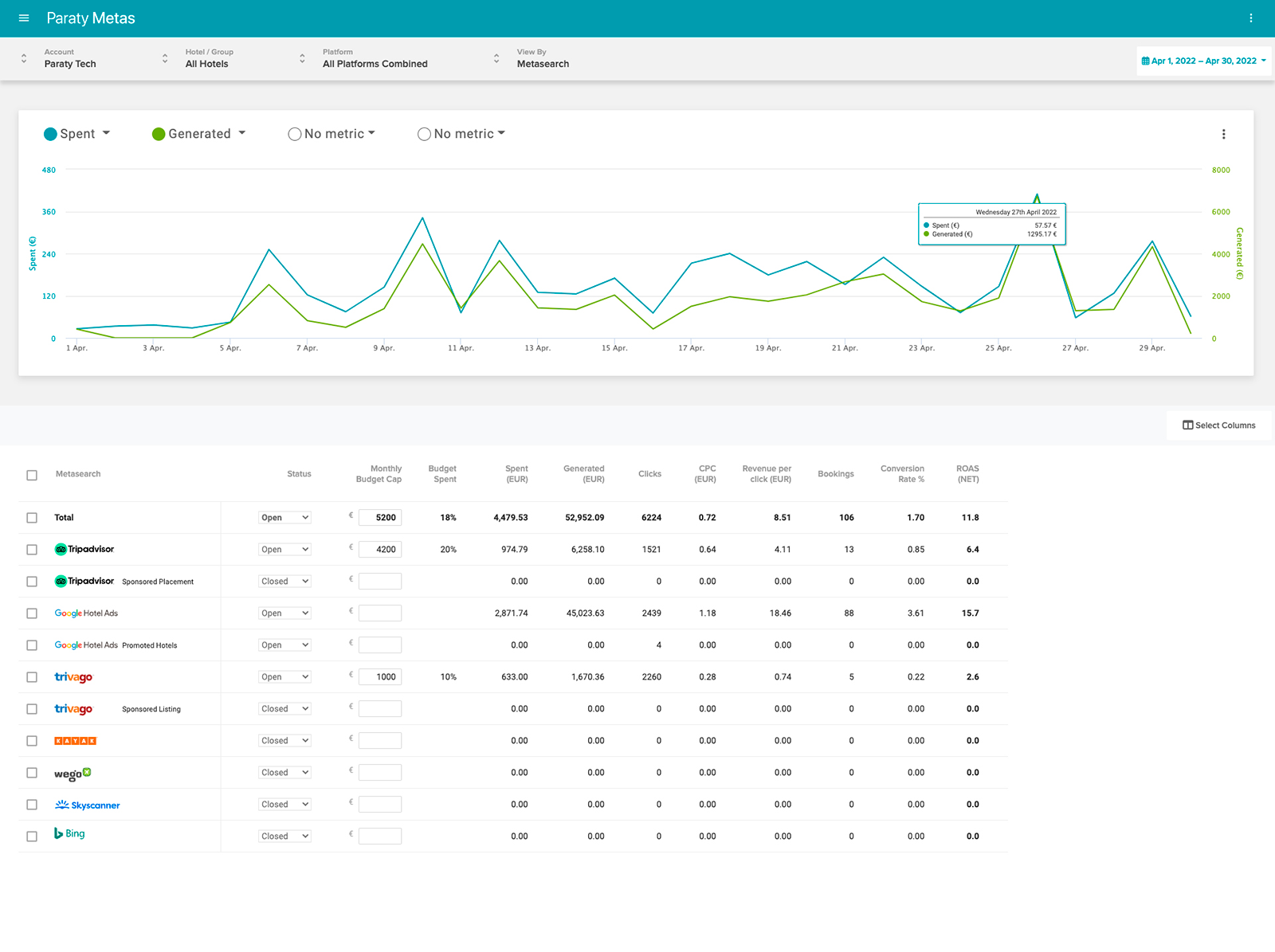Open the Hotel / Group All Hotels selector
The height and width of the screenshot is (952, 1275).
click(x=210, y=58)
